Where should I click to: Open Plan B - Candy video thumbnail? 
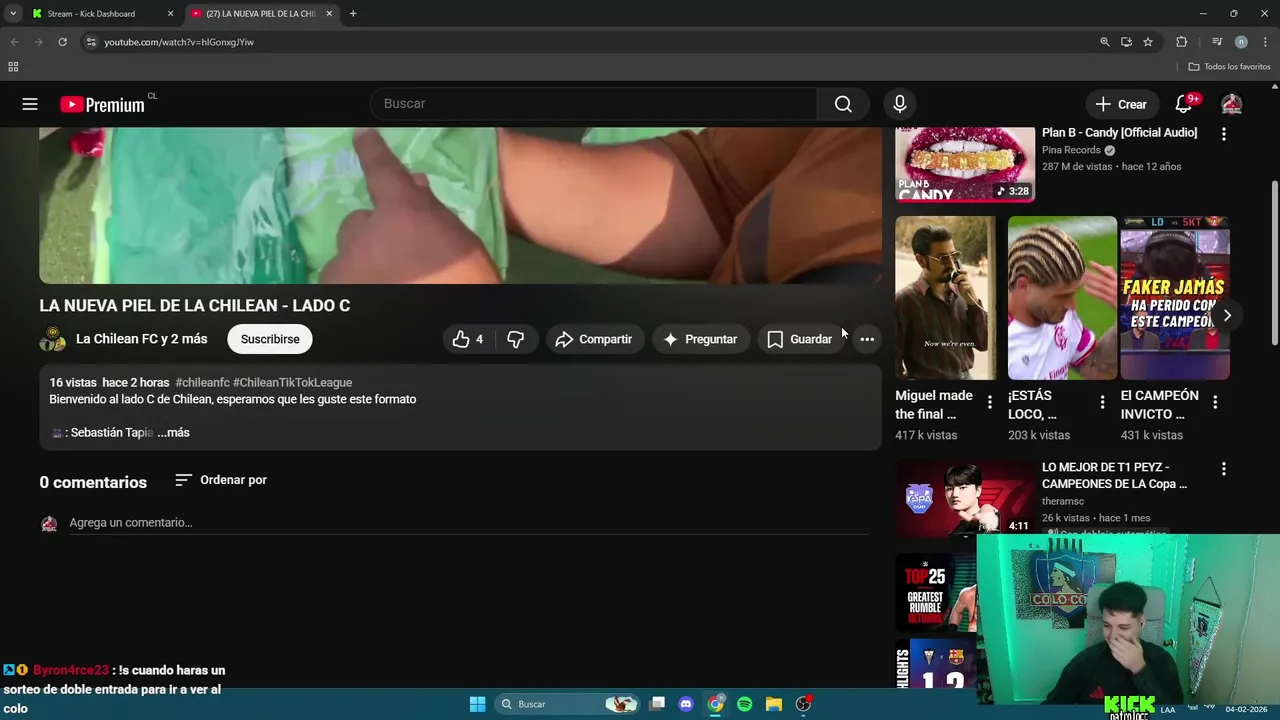pos(965,164)
